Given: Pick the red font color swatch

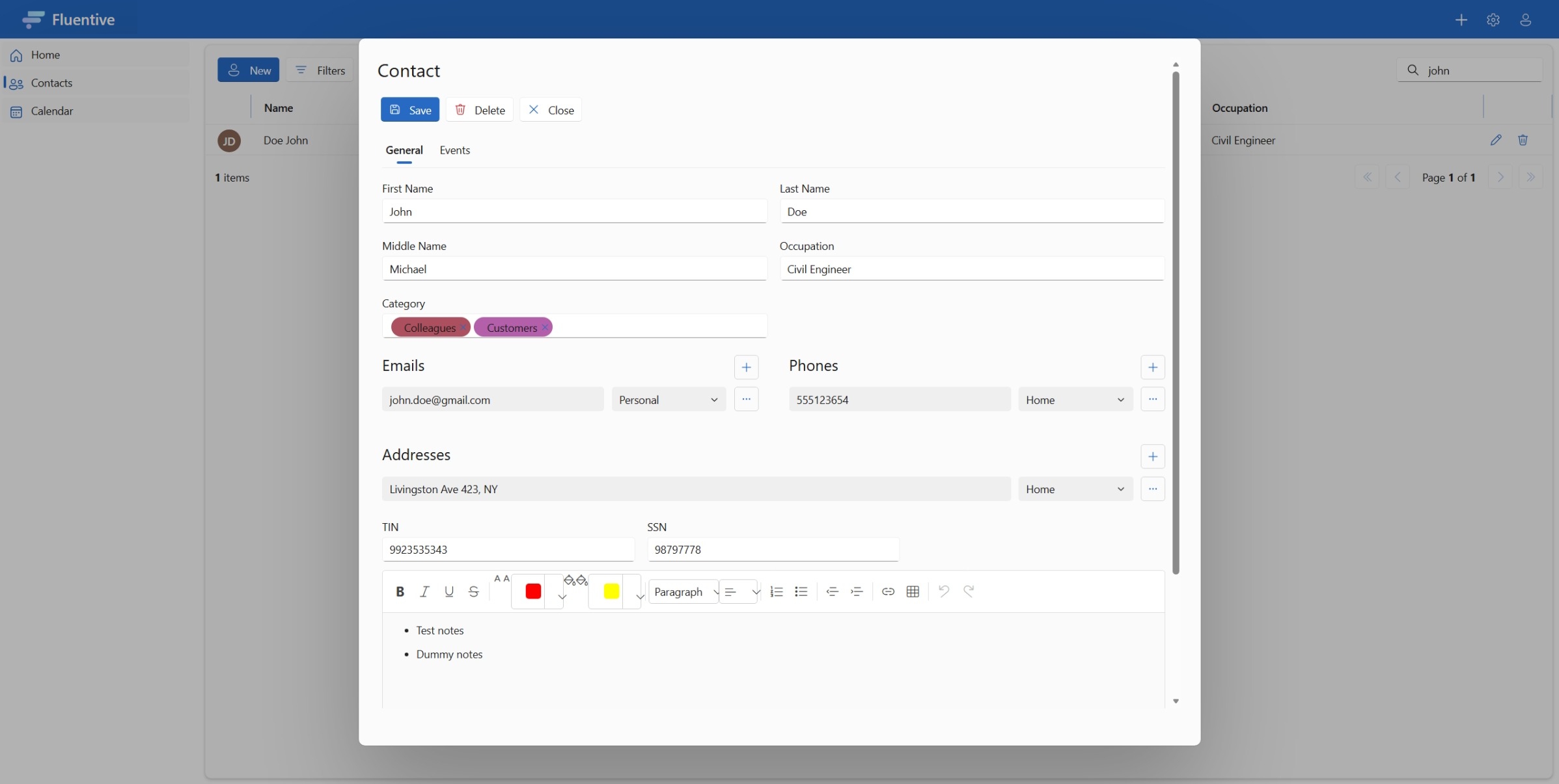Looking at the screenshot, I should coord(532,591).
